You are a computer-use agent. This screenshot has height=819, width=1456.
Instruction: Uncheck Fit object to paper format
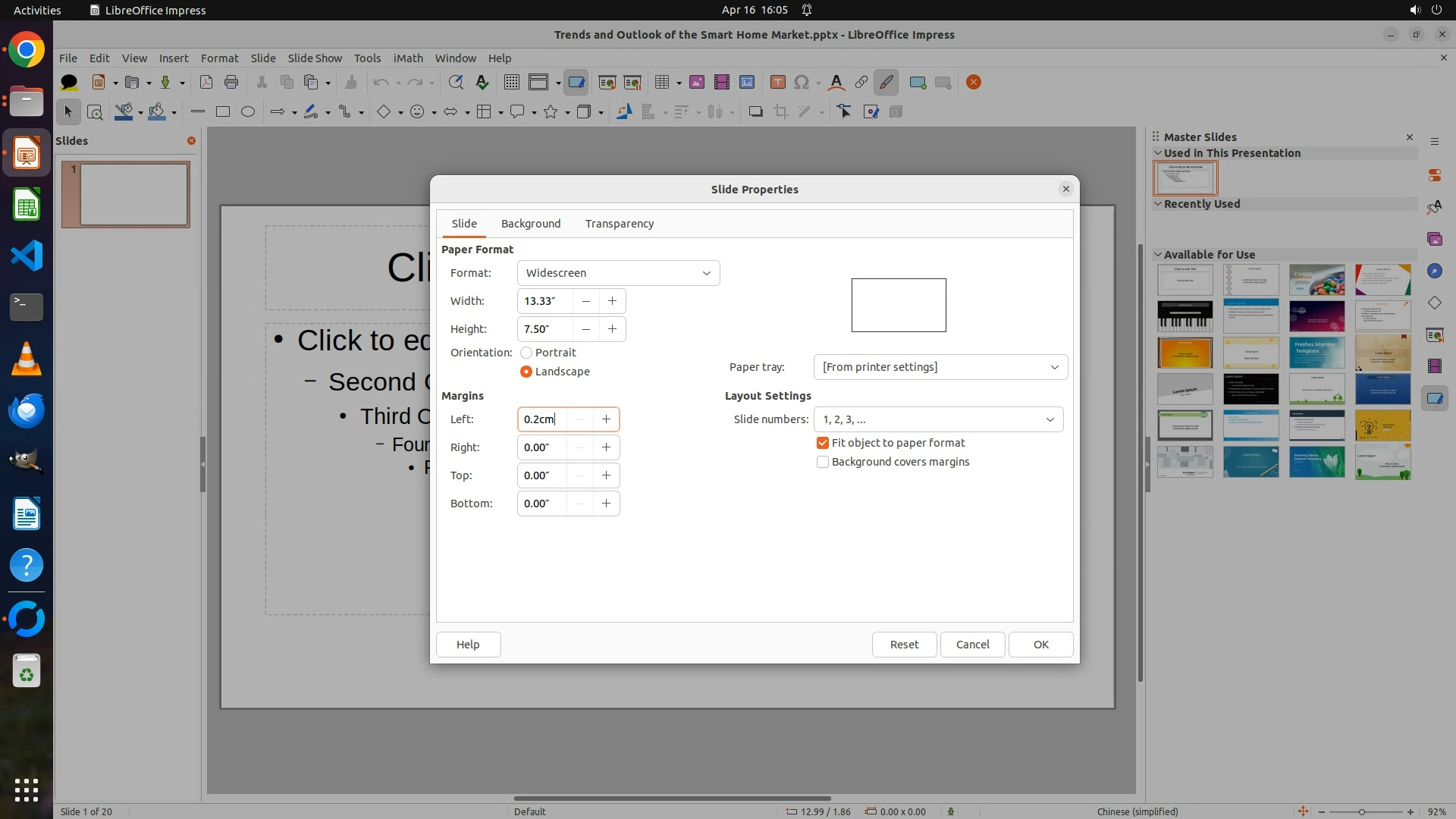823,443
